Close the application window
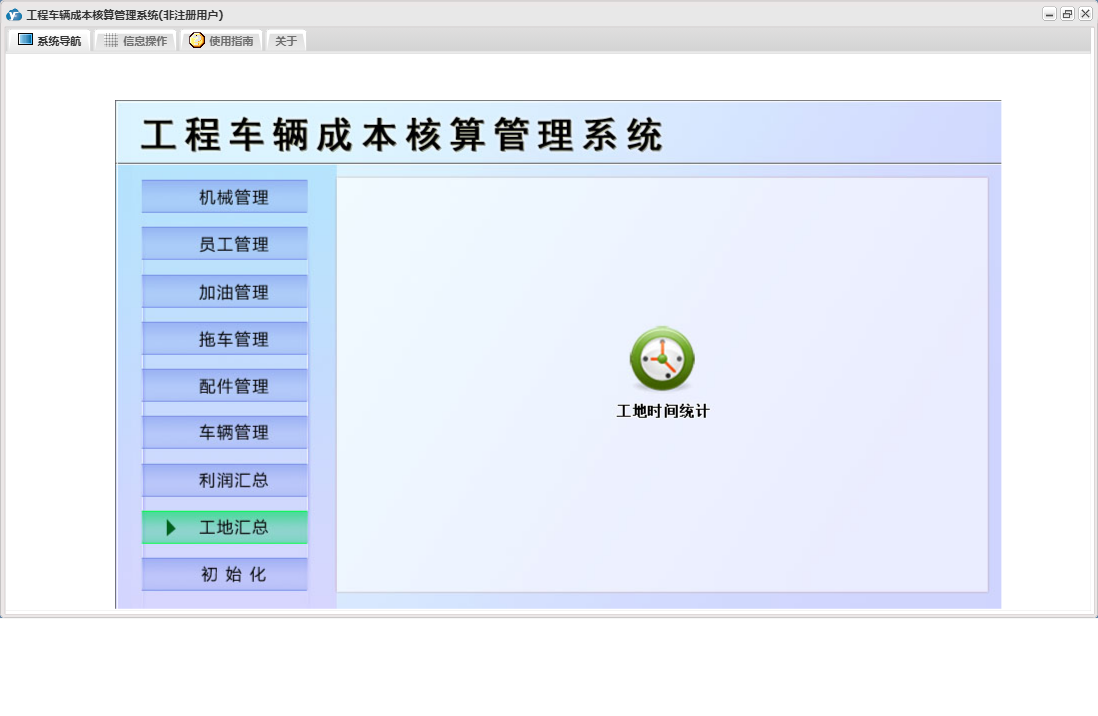Viewport: 1098px width, 716px height. click(1085, 14)
